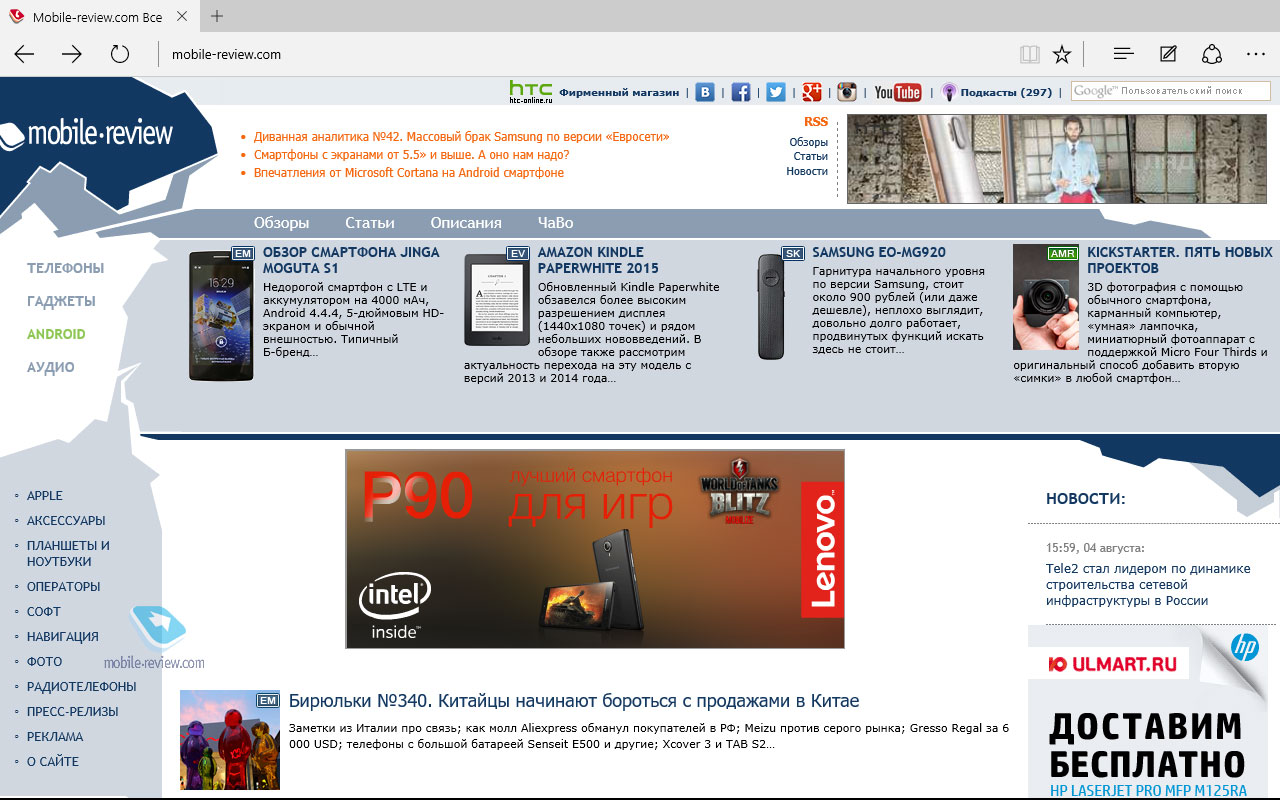Image resolution: width=1280 pixels, height=800 pixels.
Task: Select ТЕЛЕФОНЫ in the side menu
Action: coord(65,268)
